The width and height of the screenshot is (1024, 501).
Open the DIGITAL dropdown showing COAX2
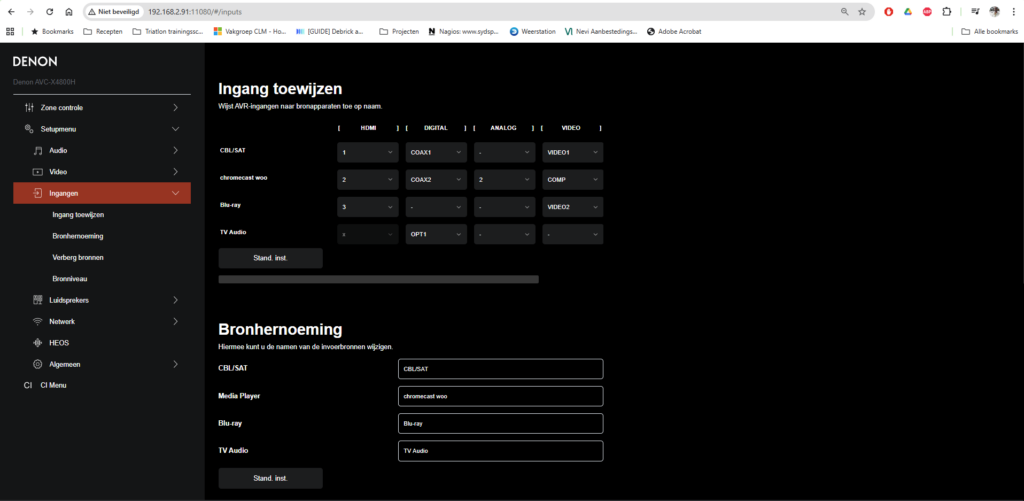[x=436, y=180]
